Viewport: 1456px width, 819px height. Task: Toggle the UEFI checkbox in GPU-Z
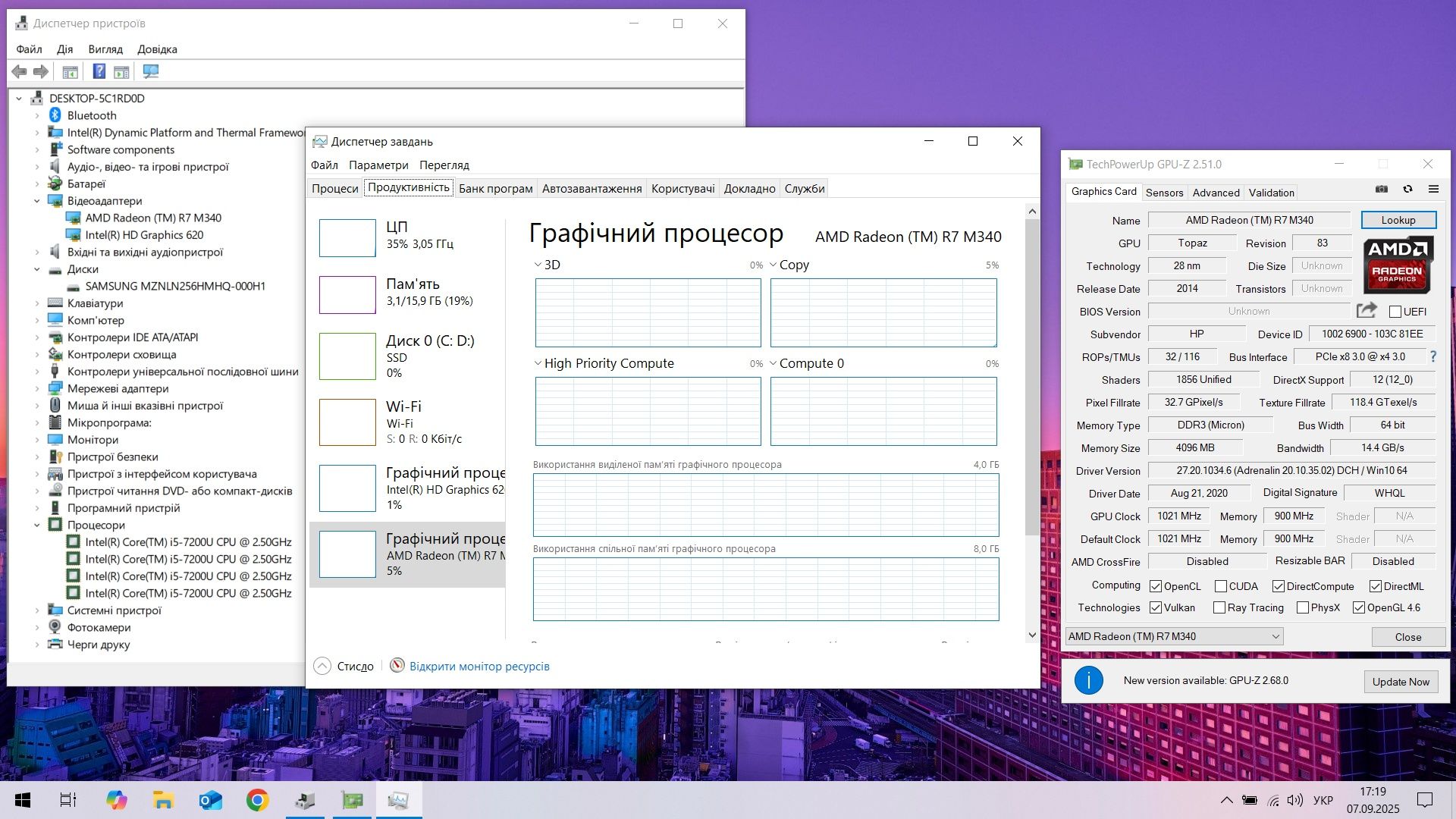[1395, 312]
